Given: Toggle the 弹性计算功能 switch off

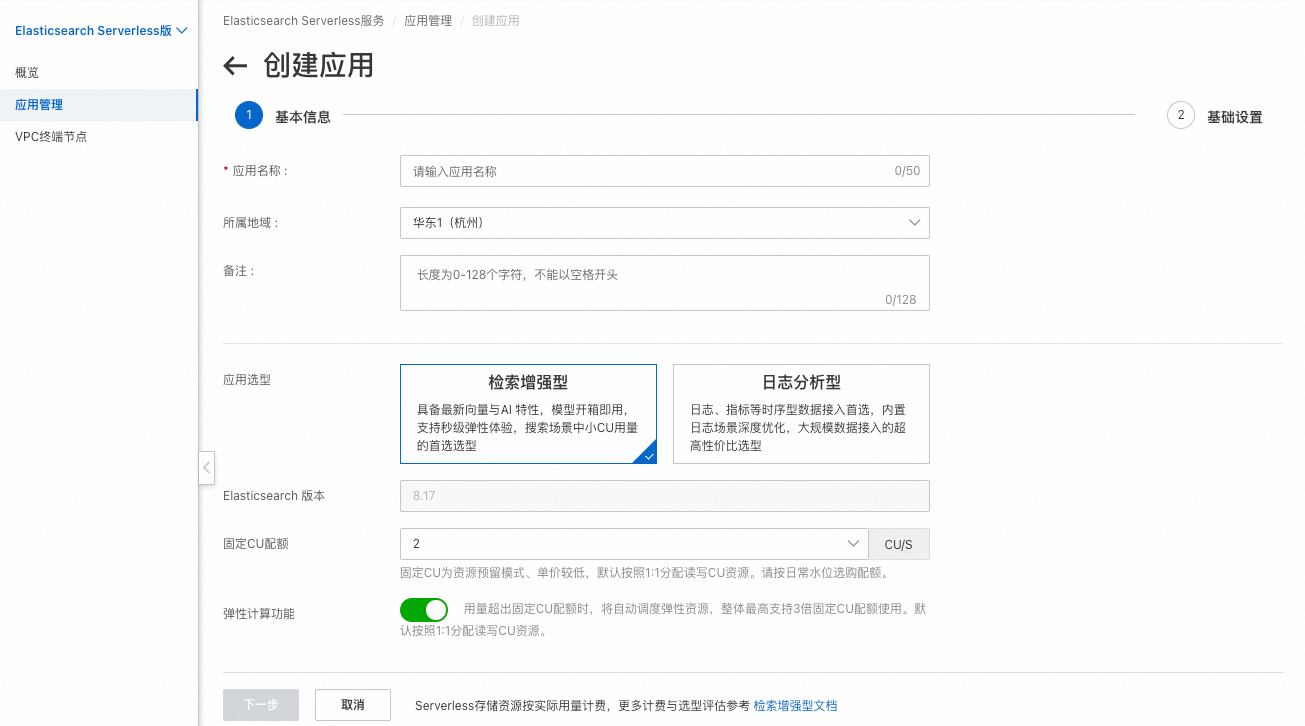Looking at the screenshot, I should [424, 610].
